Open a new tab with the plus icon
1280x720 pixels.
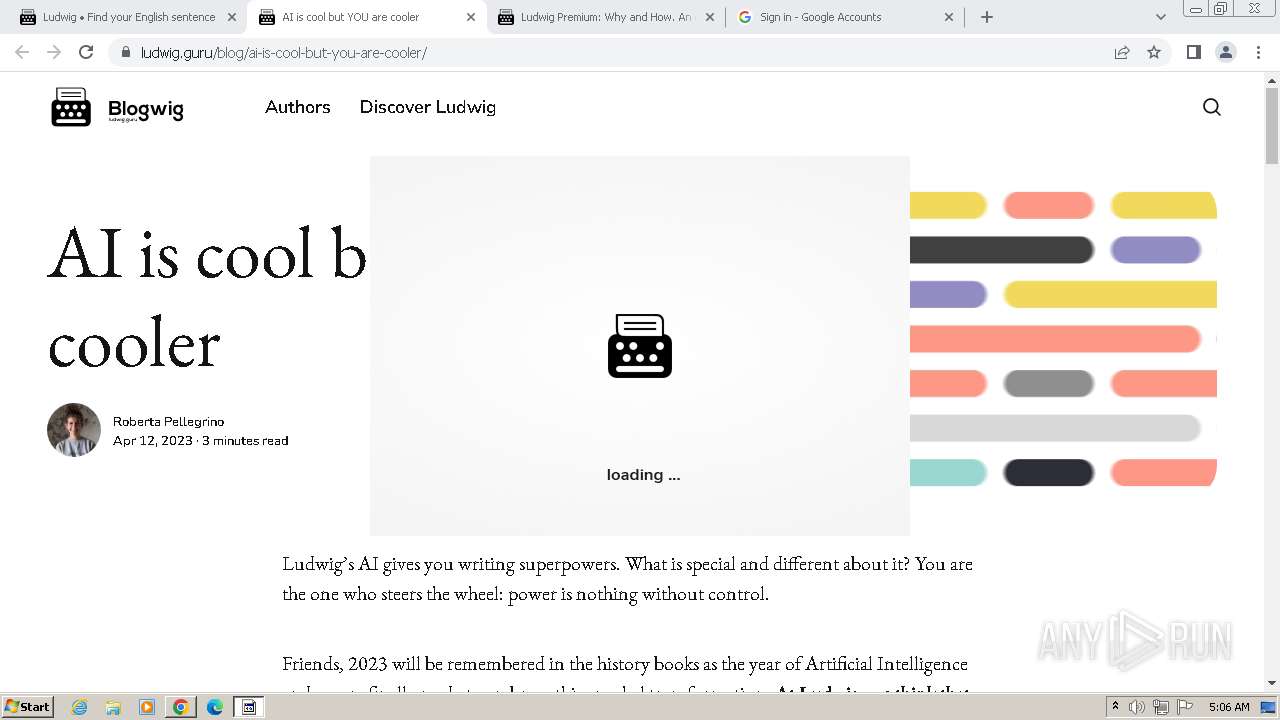click(987, 17)
